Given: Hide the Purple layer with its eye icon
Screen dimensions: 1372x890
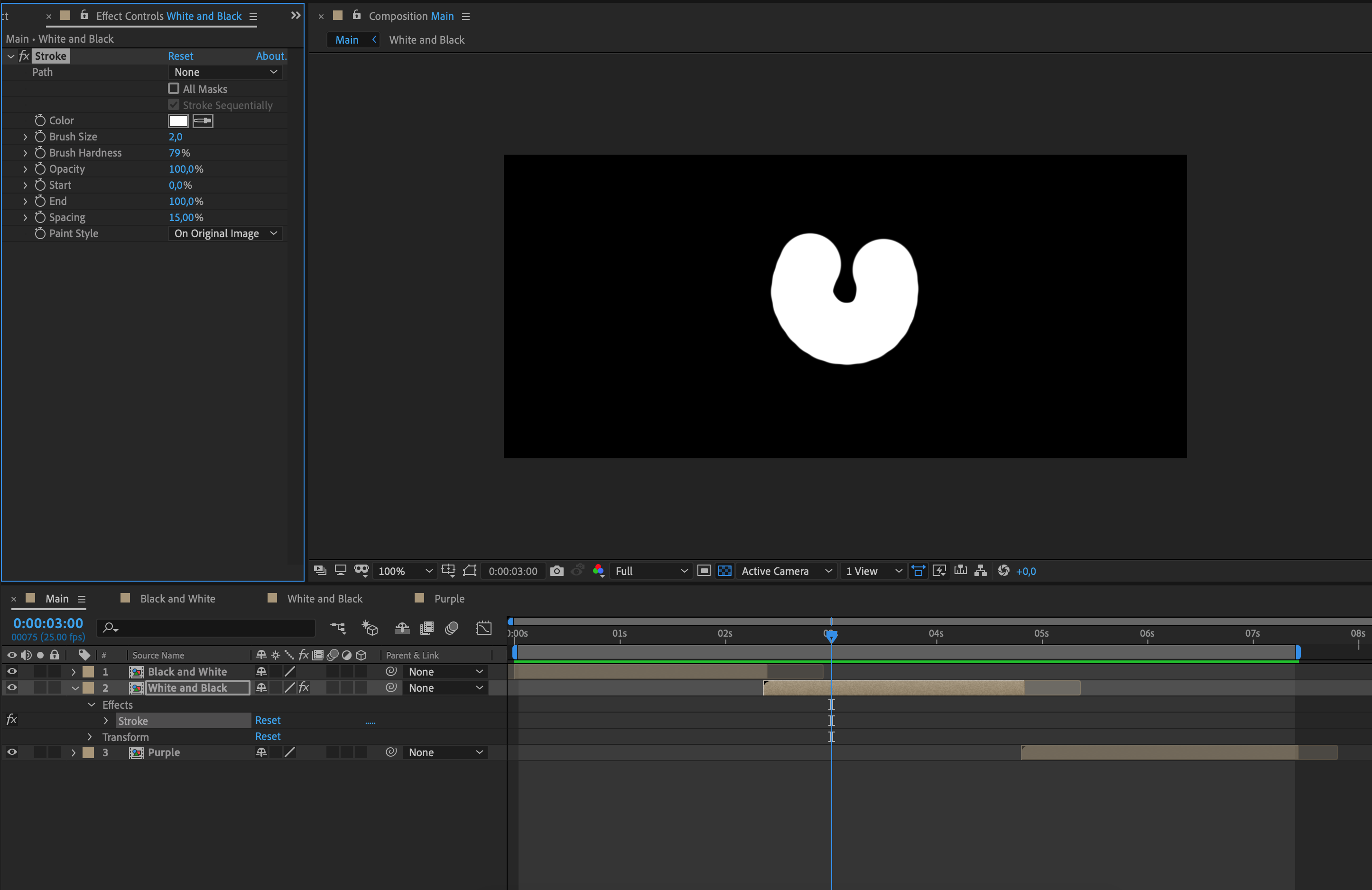Looking at the screenshot, I should tap(11, 752).
